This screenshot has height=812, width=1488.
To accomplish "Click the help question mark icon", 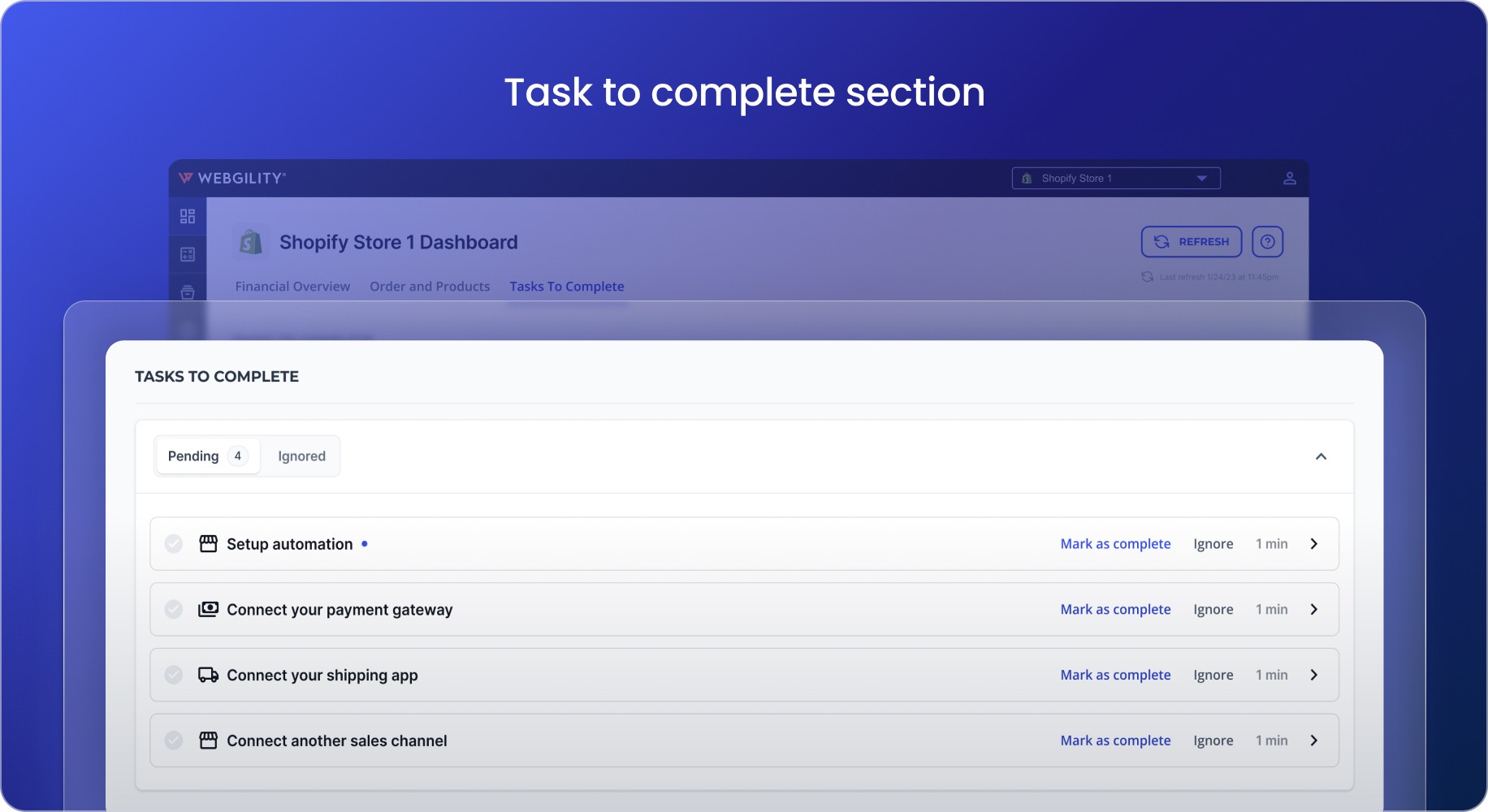I will (x=1267, y=241).
